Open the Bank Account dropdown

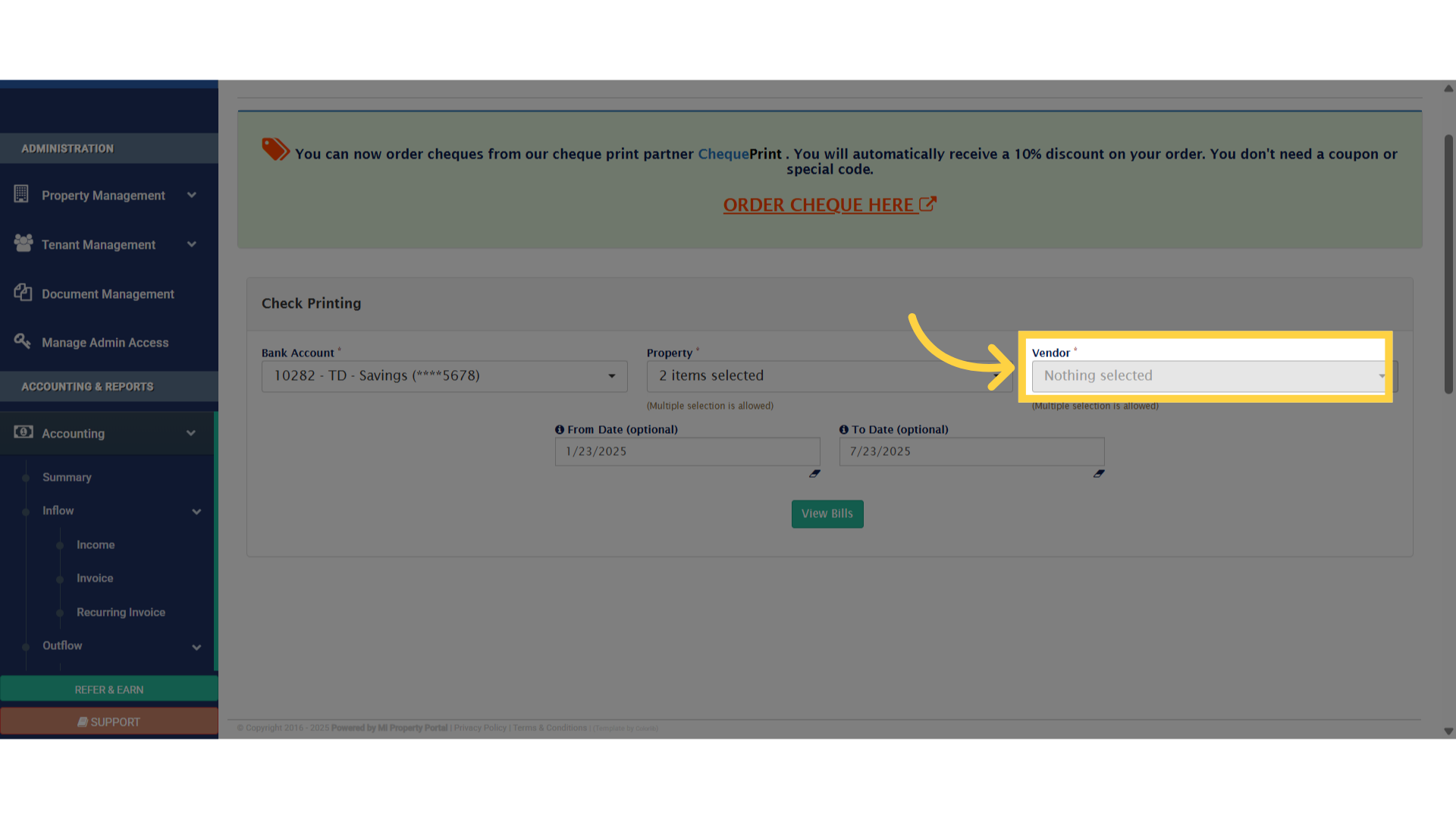point(444,376)
